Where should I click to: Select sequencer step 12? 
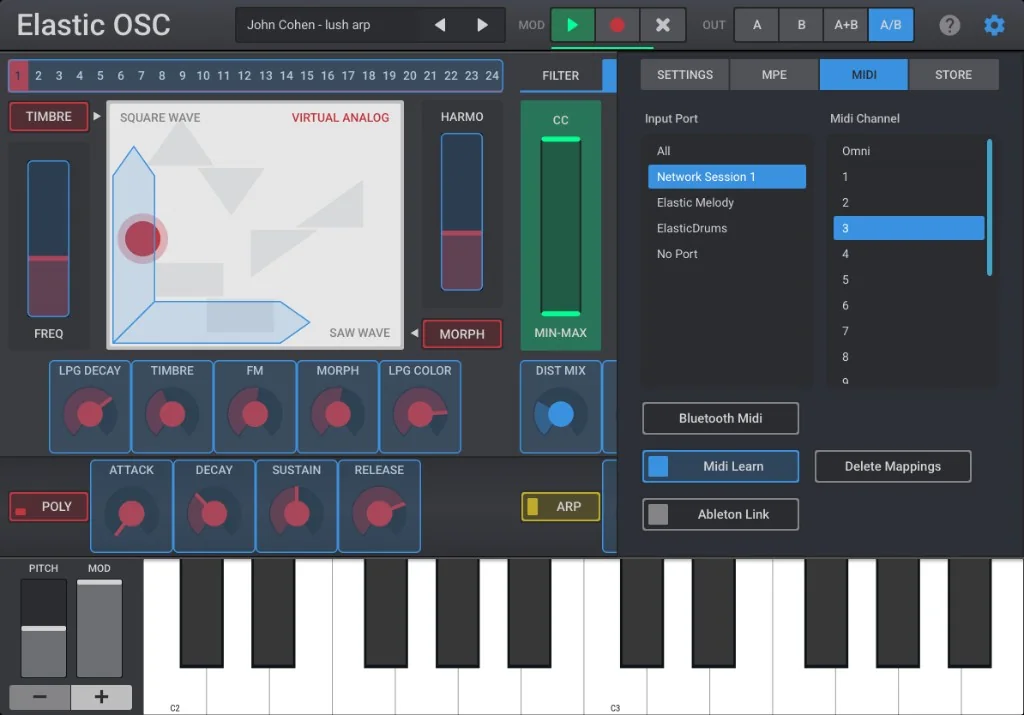(x=244, y=76)
